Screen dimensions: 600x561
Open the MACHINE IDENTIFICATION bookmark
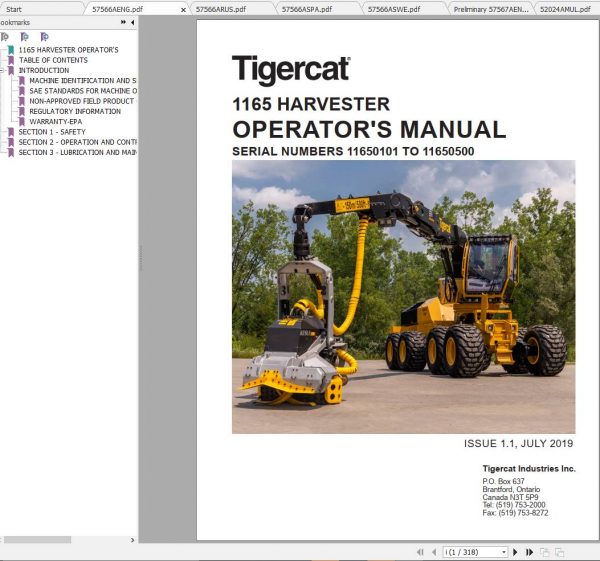click(x=83, y=80)
